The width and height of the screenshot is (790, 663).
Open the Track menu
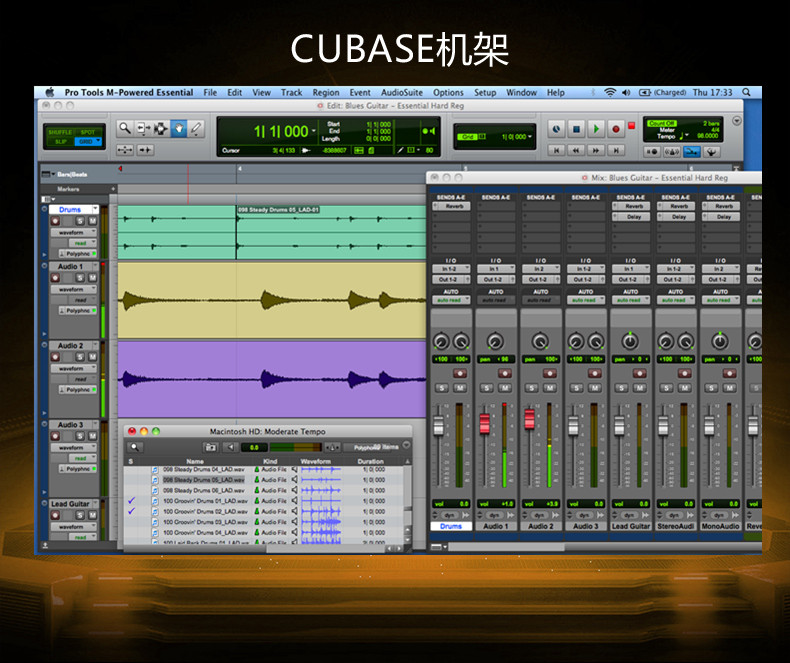[291, 93]
